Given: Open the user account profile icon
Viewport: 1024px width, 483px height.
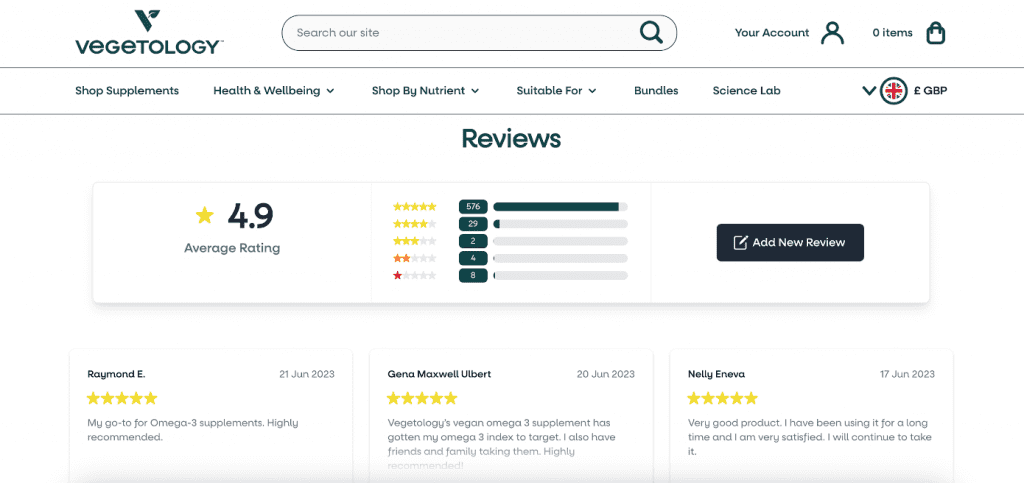Looking at the screenshot, I should coord(832,33).
